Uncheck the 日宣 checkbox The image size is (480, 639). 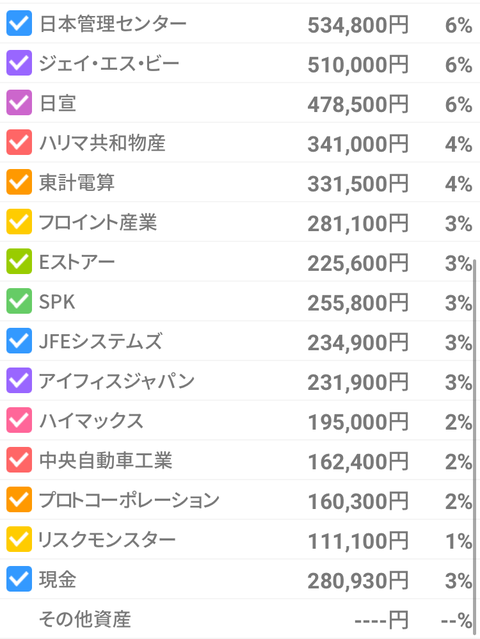(x=19, y=102)
